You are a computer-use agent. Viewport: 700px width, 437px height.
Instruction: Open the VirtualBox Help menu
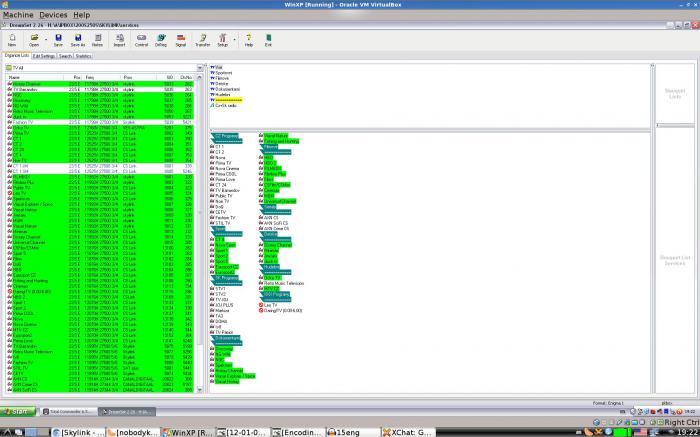[x=82, y=15]
